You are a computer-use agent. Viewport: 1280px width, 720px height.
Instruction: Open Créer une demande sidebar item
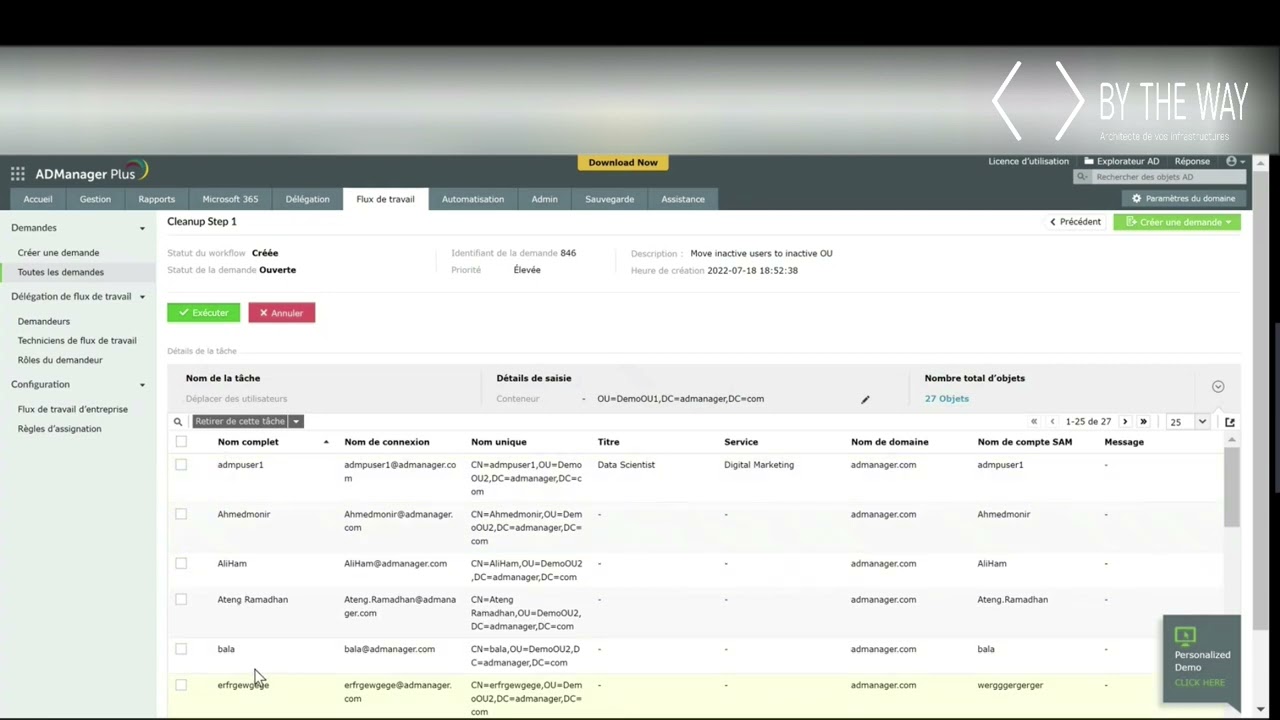[58, 253]
